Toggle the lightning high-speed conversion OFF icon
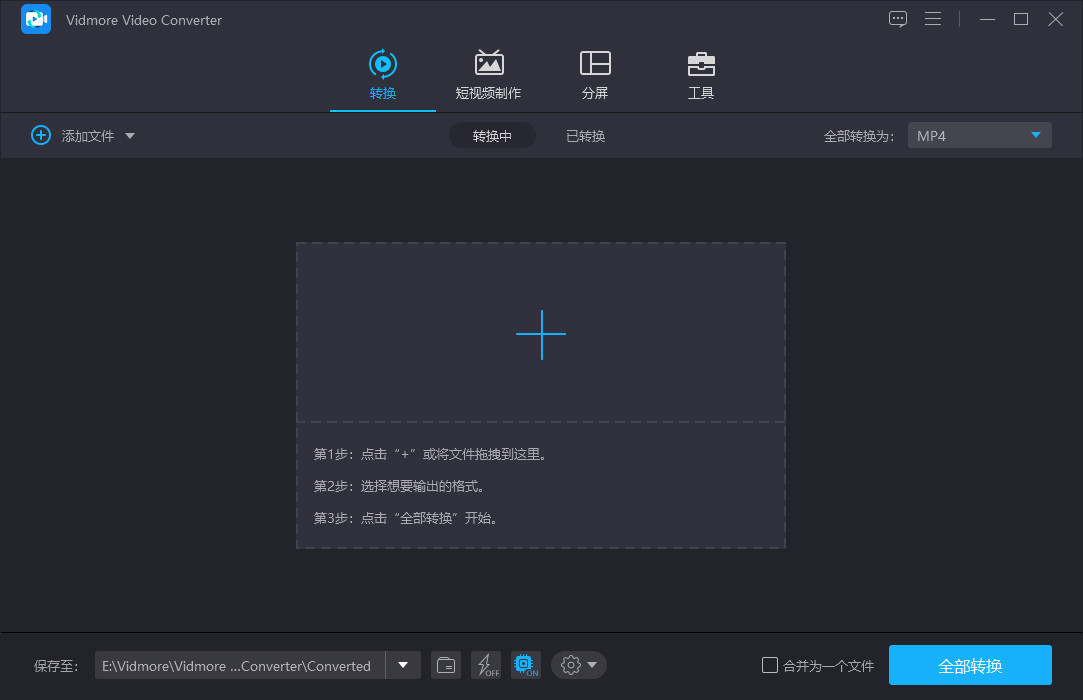 click(486, 665)
